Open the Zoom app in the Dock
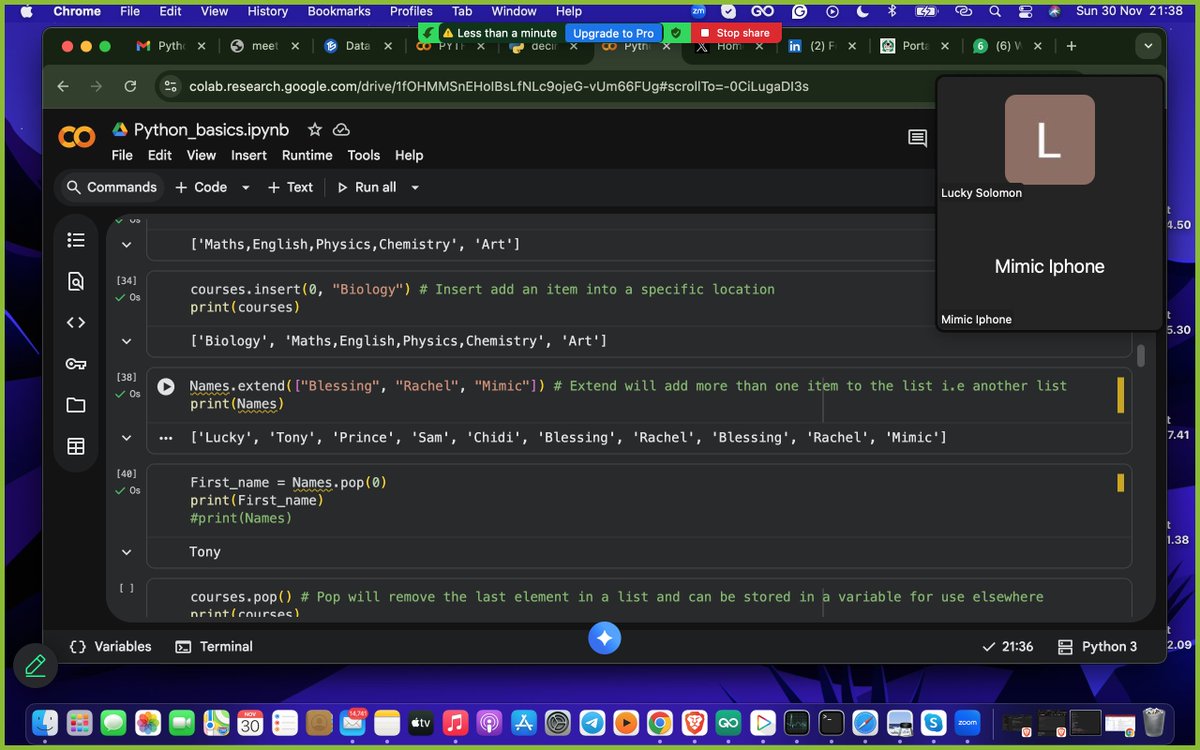This screenshot has width=1200, height=750. [967, 721]
